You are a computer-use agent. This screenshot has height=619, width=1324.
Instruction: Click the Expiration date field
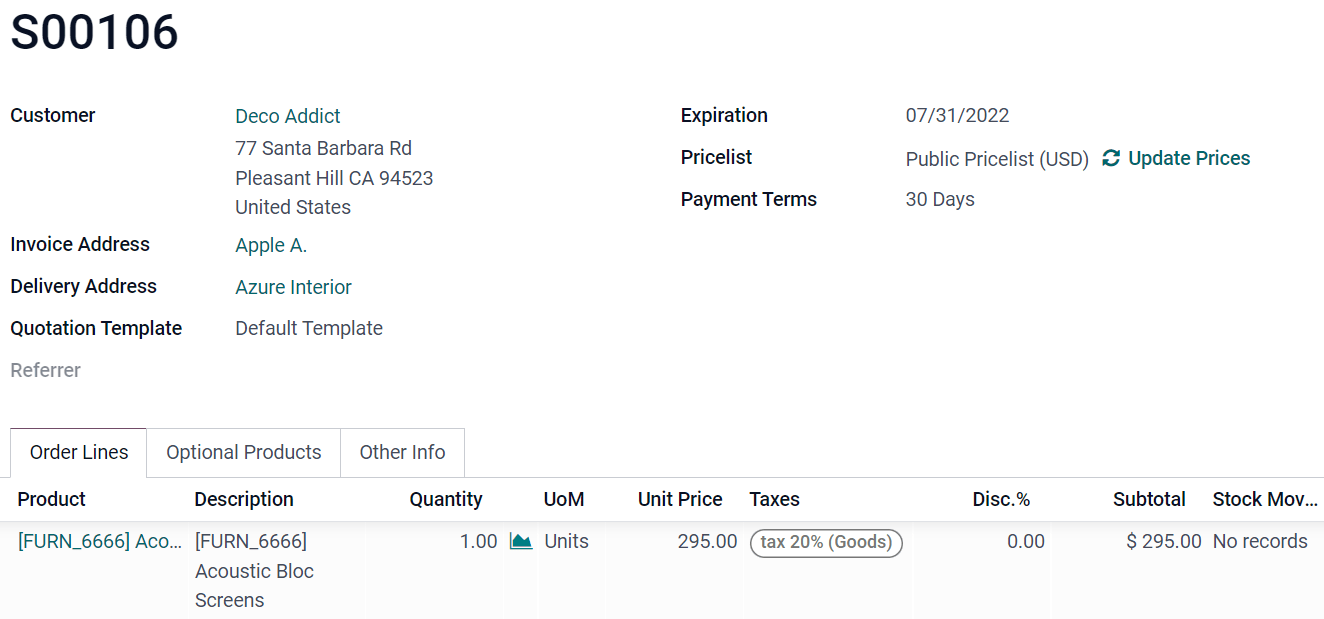click(957, 116)
